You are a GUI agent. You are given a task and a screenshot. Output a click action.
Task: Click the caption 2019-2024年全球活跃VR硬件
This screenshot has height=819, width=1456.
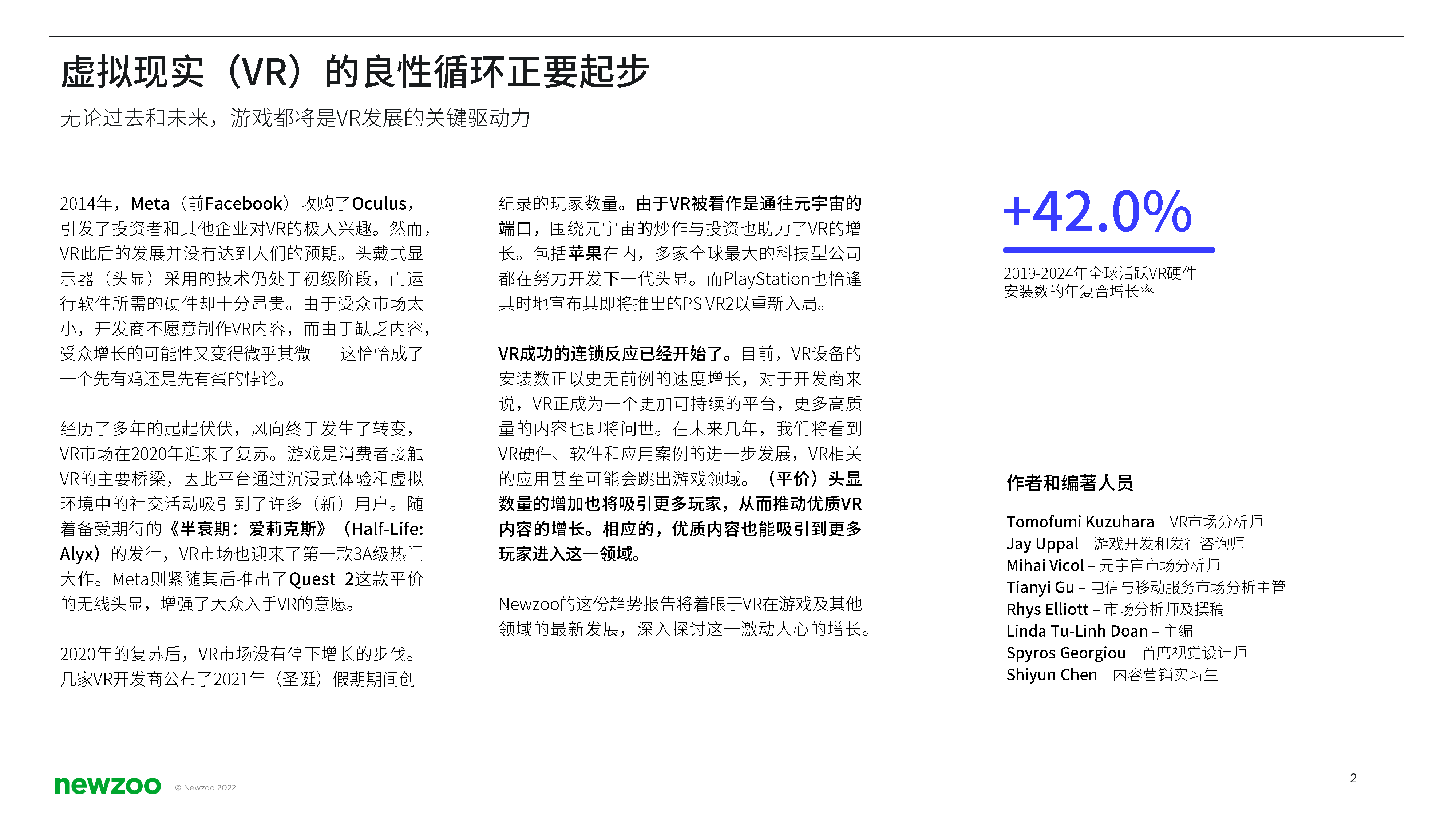(x=1100, y=274)
